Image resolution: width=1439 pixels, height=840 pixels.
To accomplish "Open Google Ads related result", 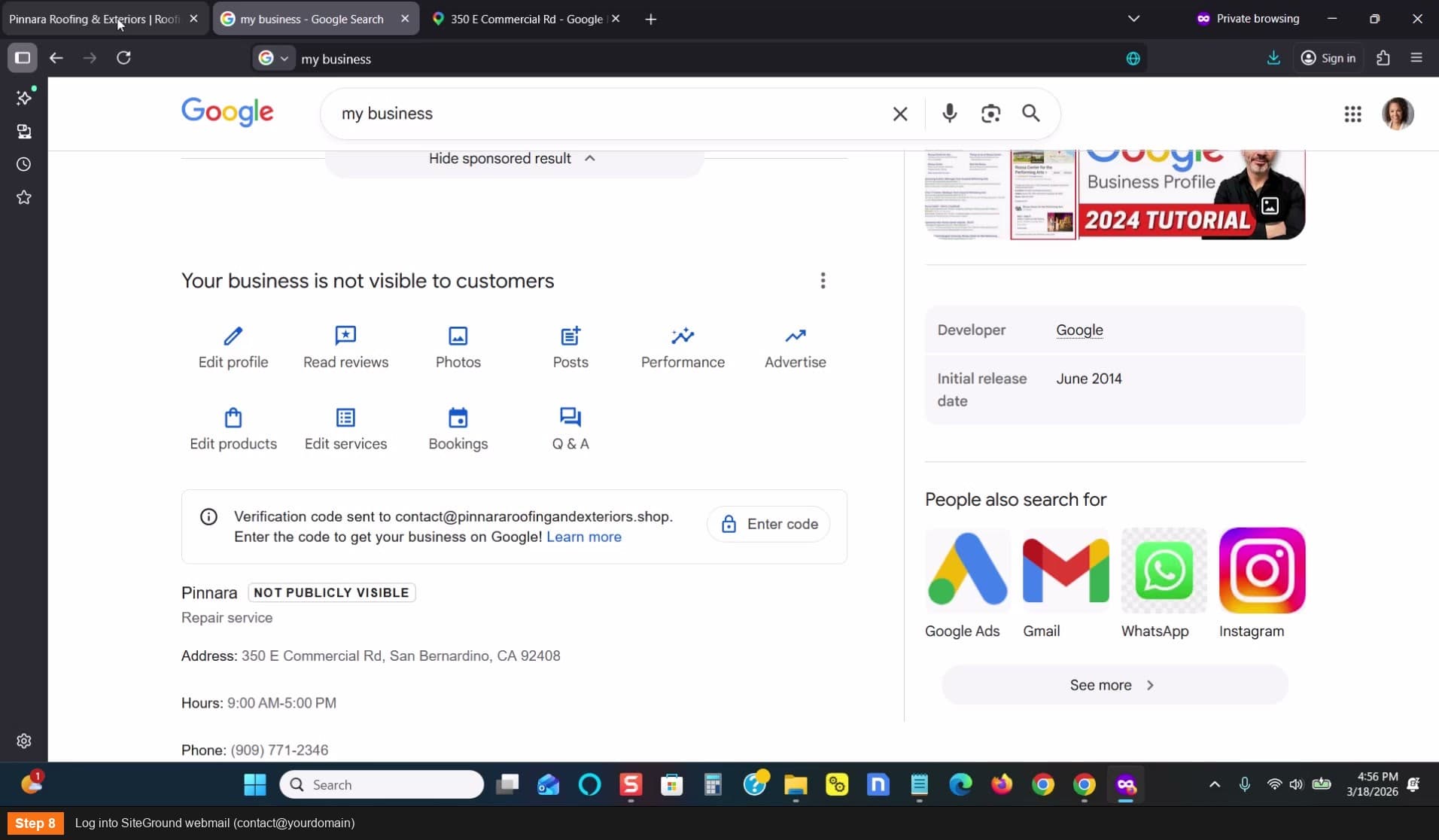I will tap(966, 584).
